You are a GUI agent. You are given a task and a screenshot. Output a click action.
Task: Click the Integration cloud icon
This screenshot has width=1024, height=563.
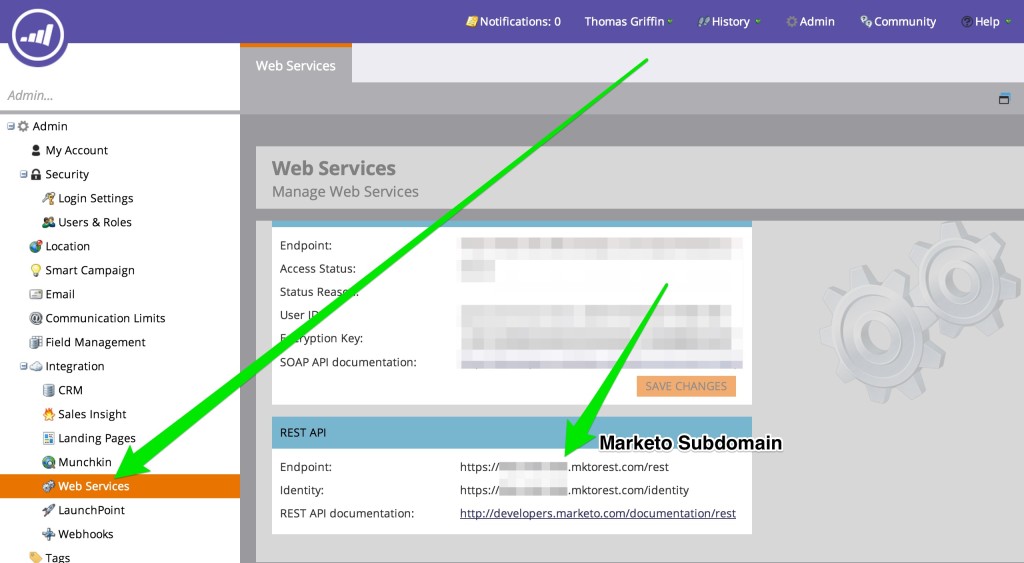click(x=36, y=366)
